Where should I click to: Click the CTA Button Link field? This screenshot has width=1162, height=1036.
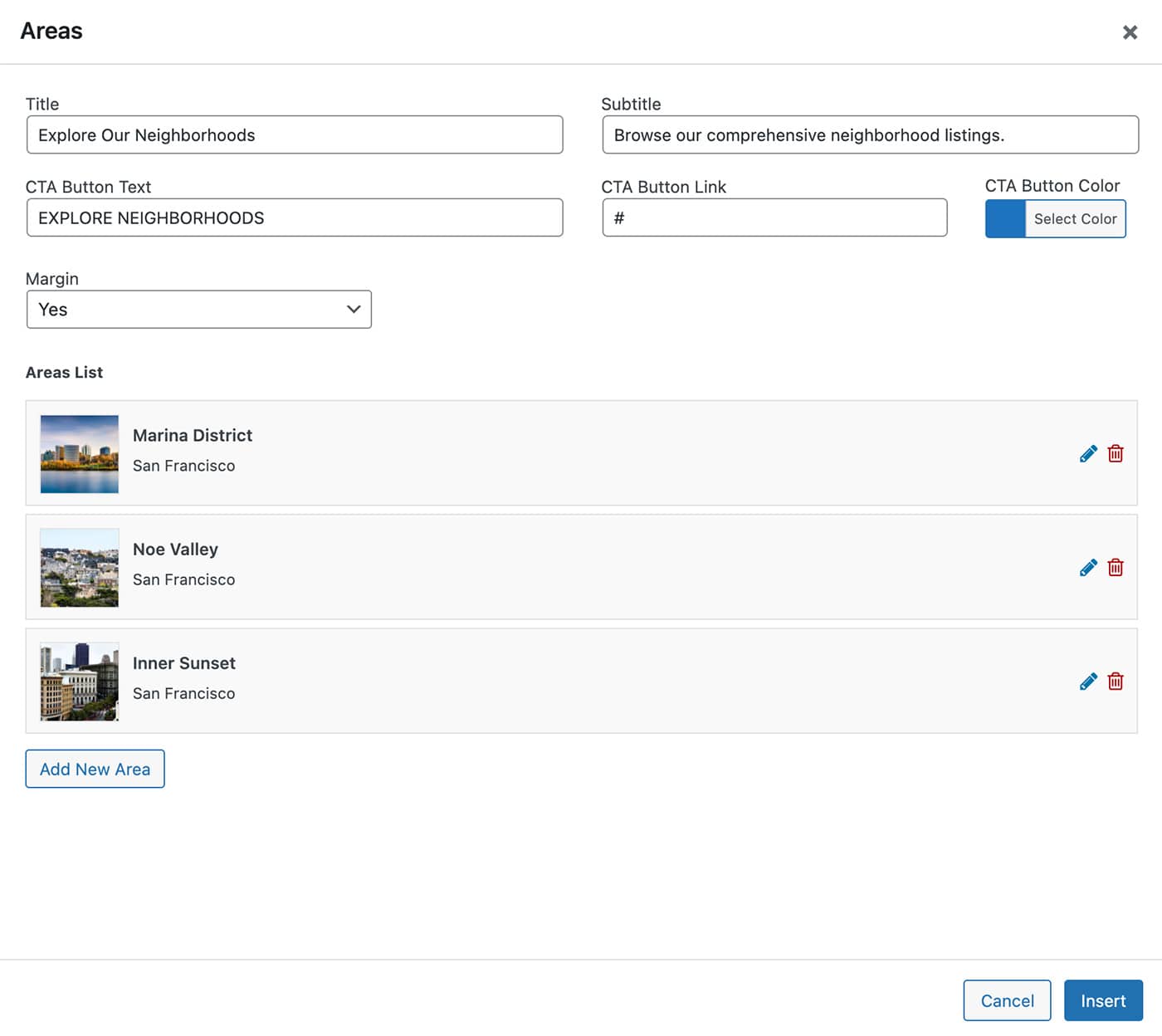tap(774, 218)
